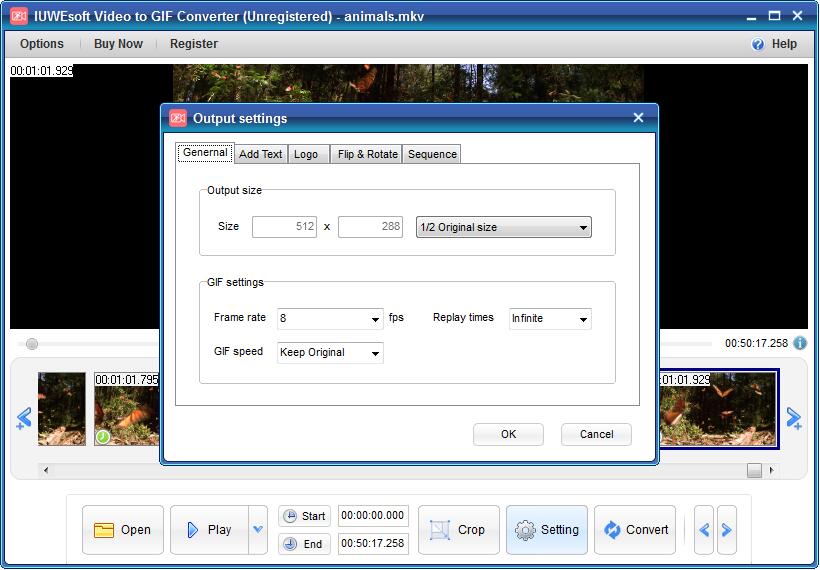Open the Buy Now menu item

pyautogui.click(x=118, y=44)
